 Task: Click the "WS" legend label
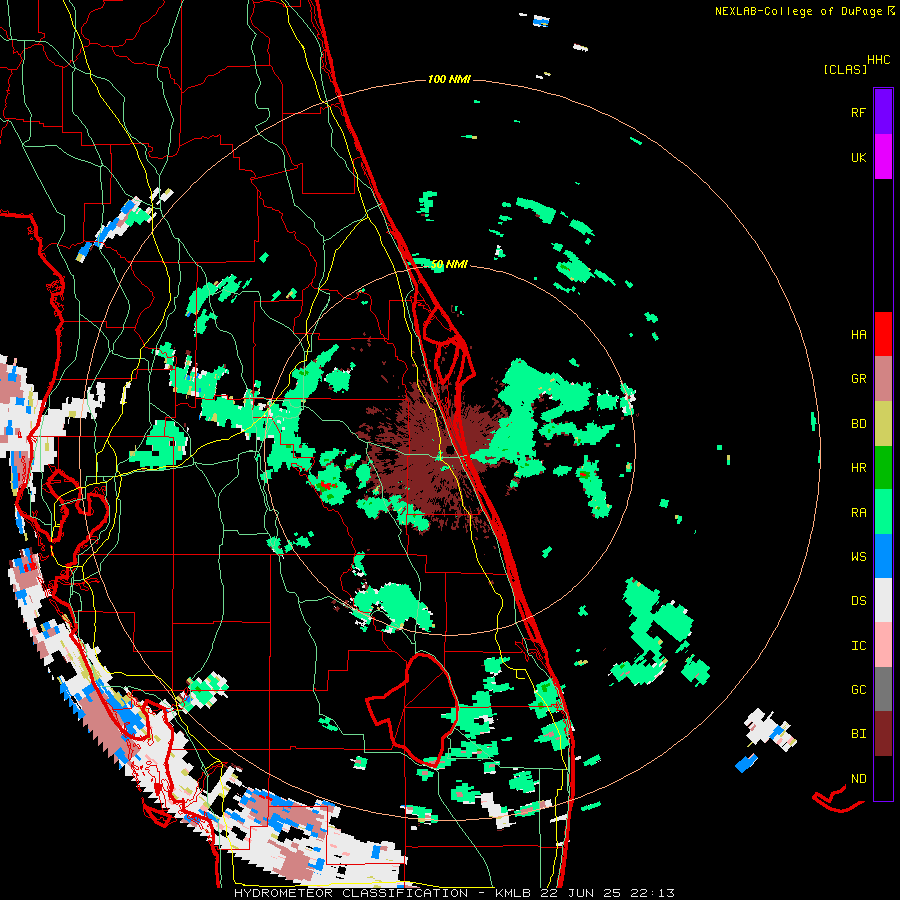(x=858, y=557)
